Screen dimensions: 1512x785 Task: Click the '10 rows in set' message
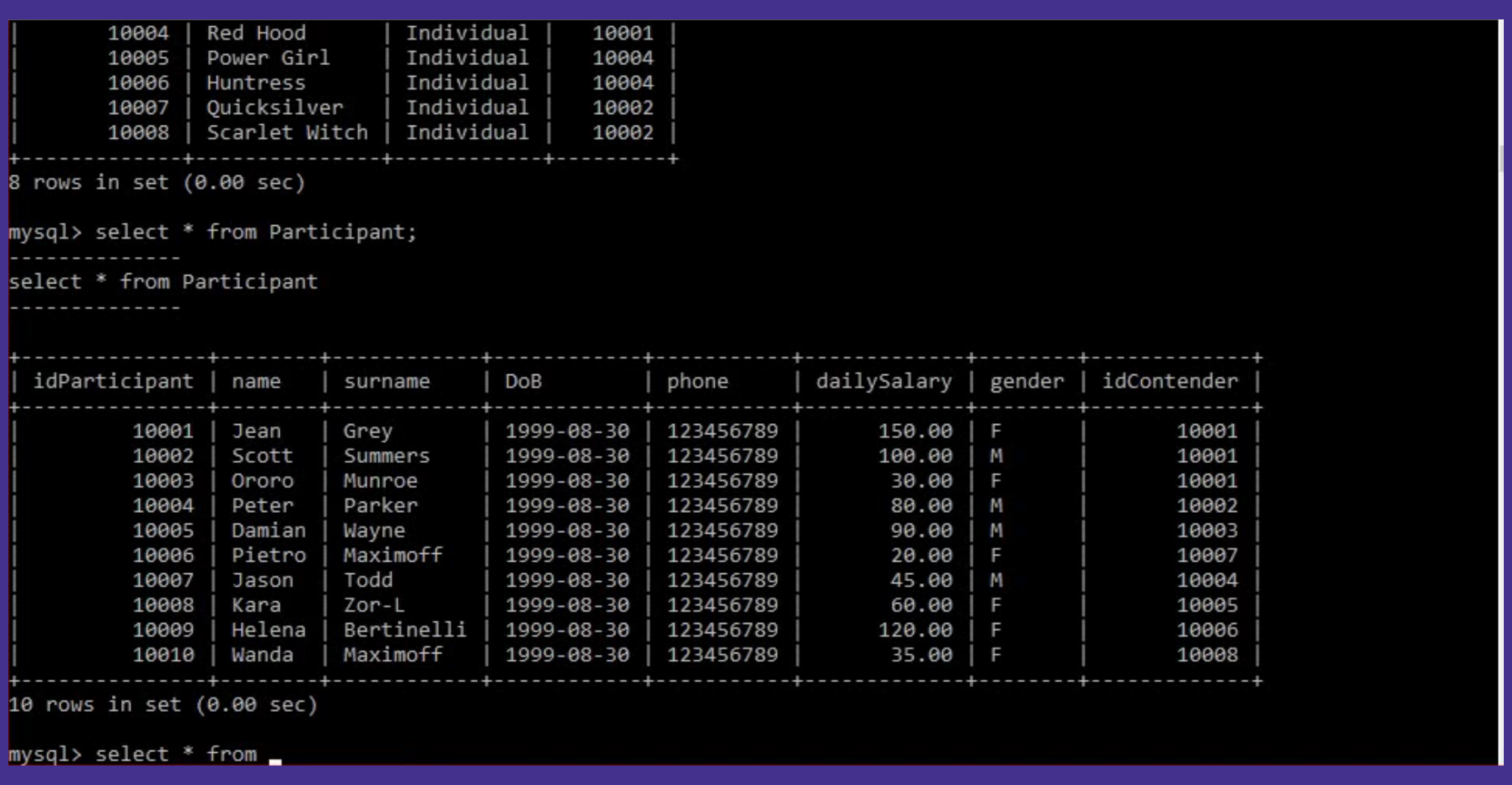pos(163,704)
